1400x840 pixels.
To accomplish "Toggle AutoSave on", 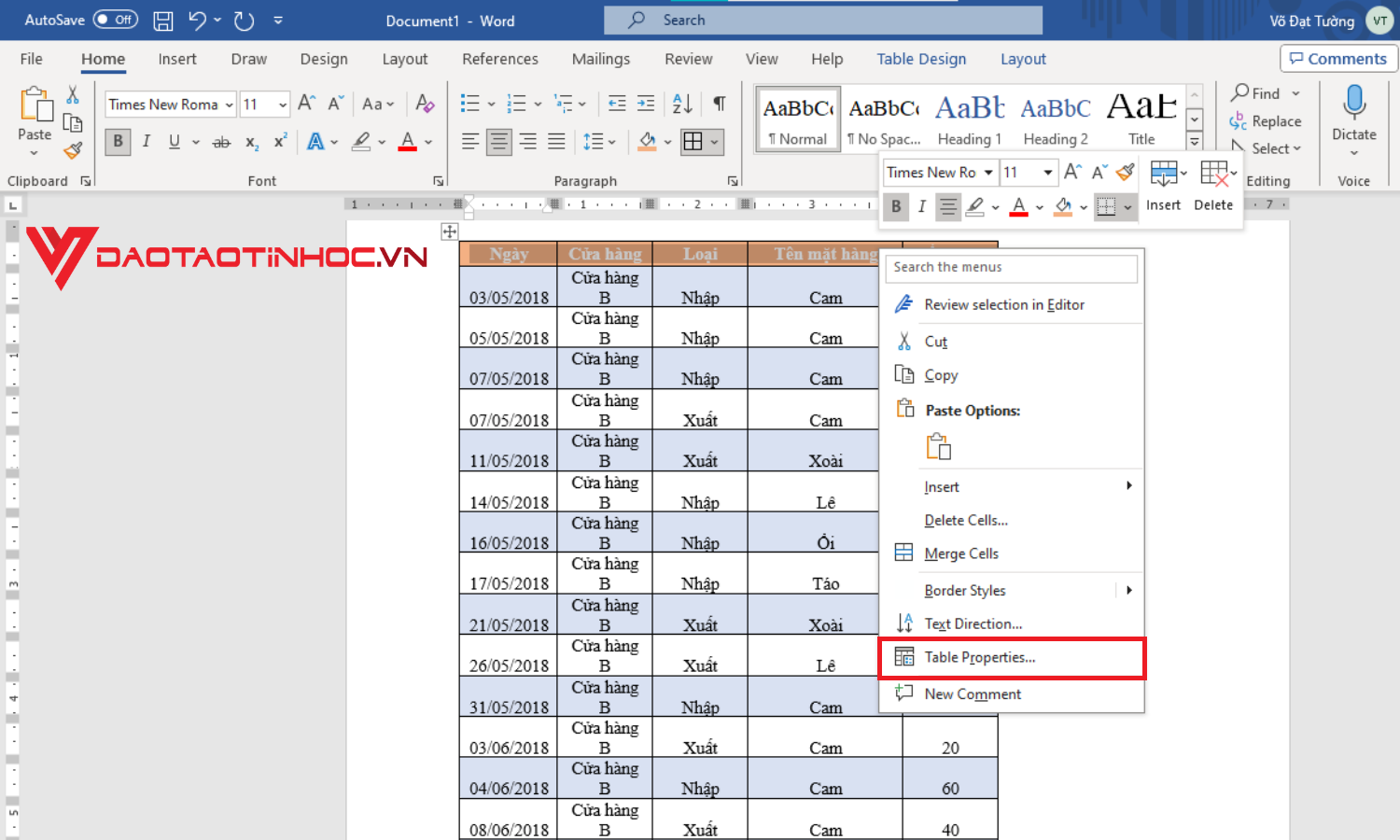I will [x=115, y=20].
